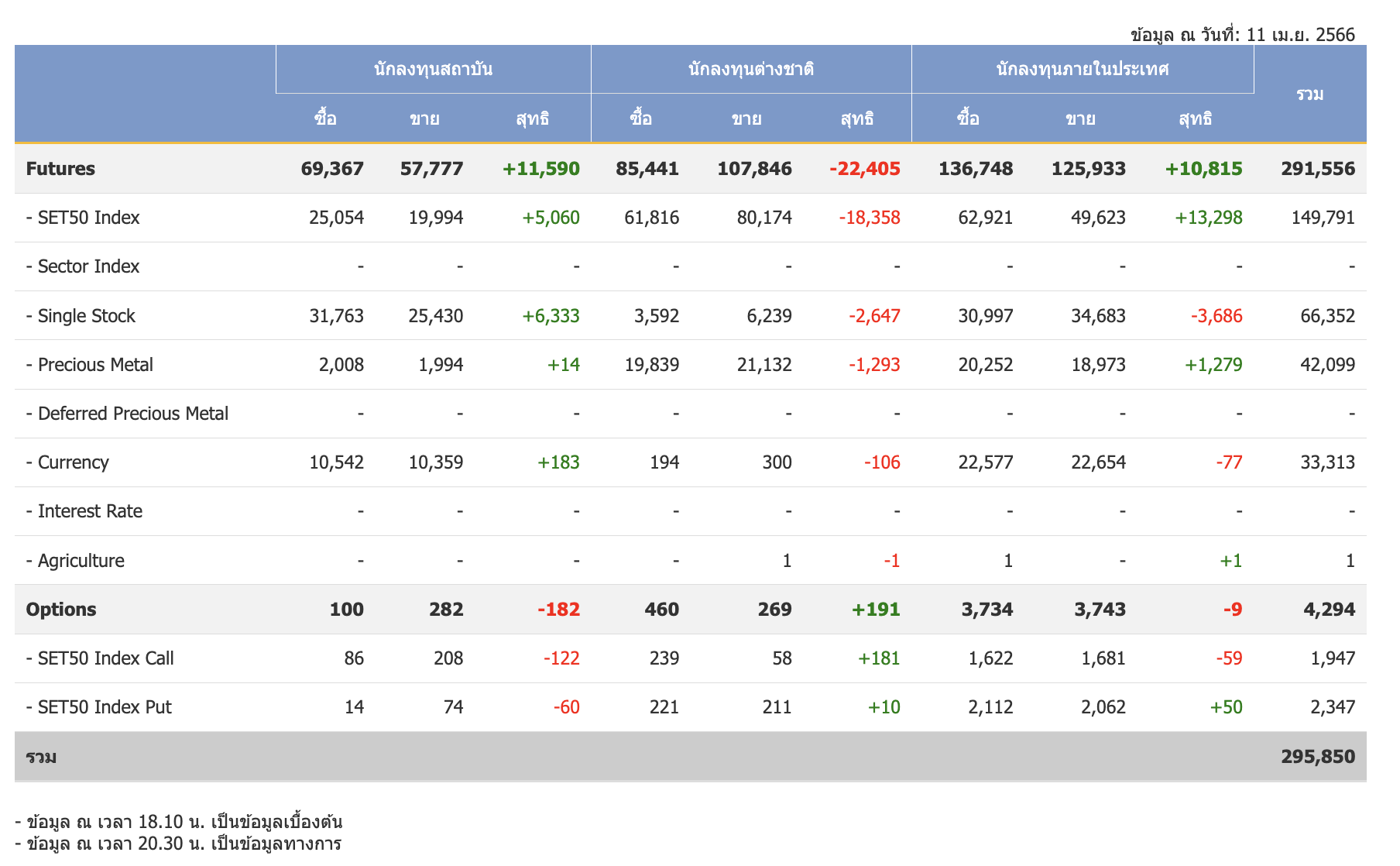Click the 20.30 น. official data note
Screen dimensions: 1400x866
point(178,844)
